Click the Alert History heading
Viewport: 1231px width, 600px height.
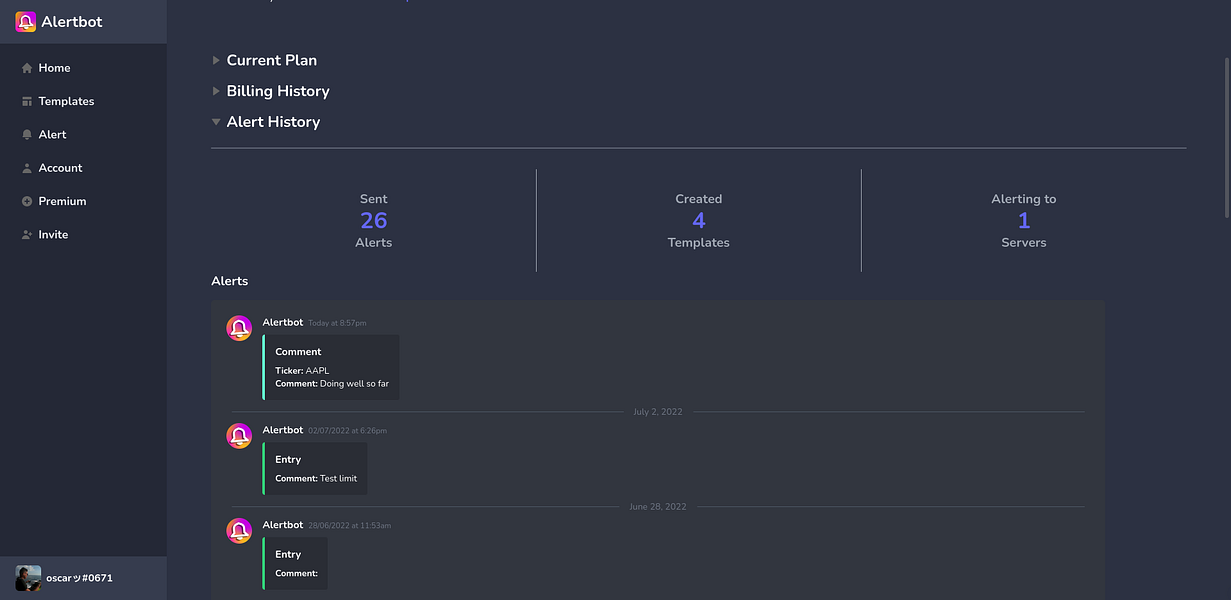273,122
